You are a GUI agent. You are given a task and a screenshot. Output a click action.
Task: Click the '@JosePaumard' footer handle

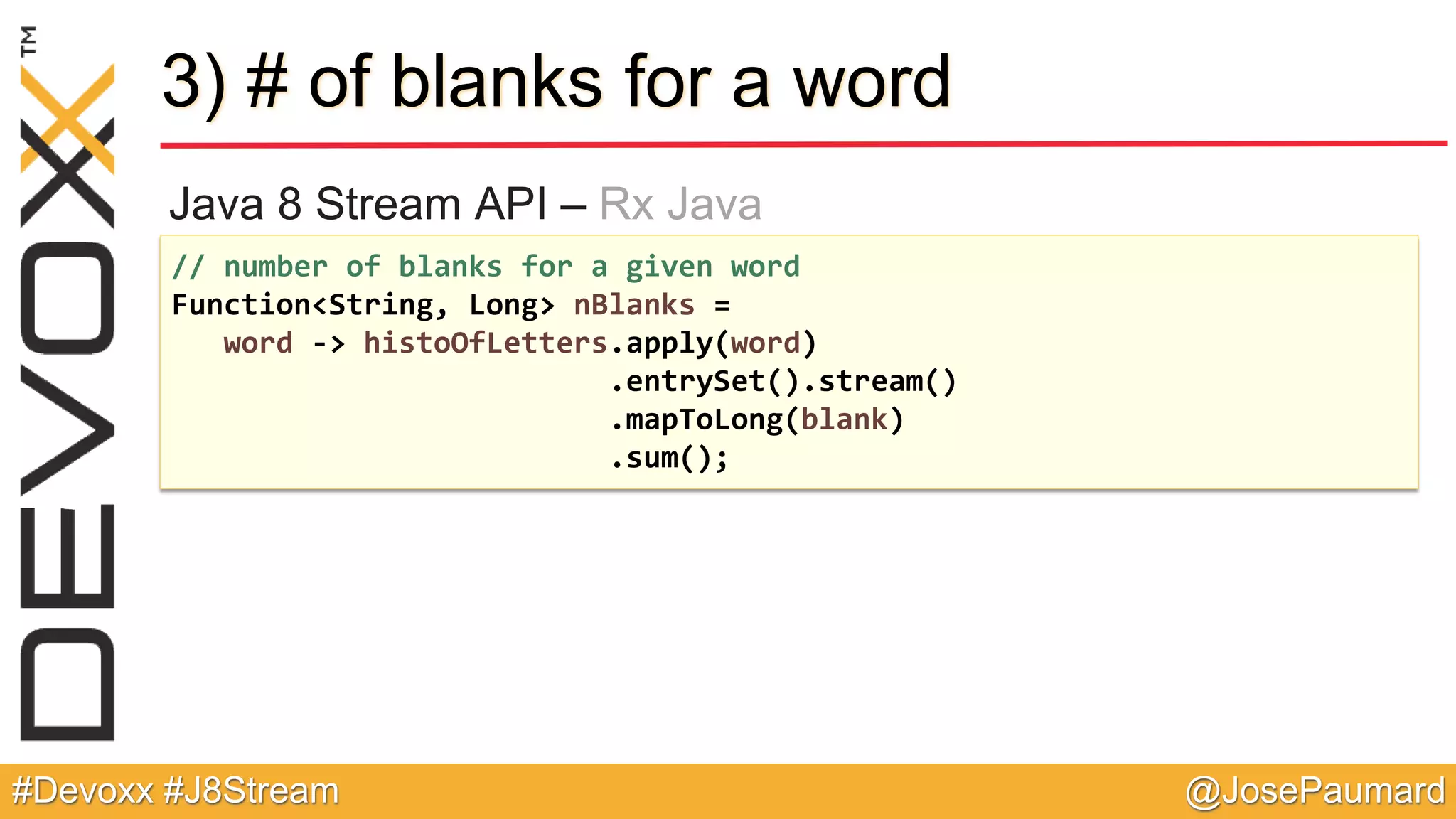(1315, 791)
